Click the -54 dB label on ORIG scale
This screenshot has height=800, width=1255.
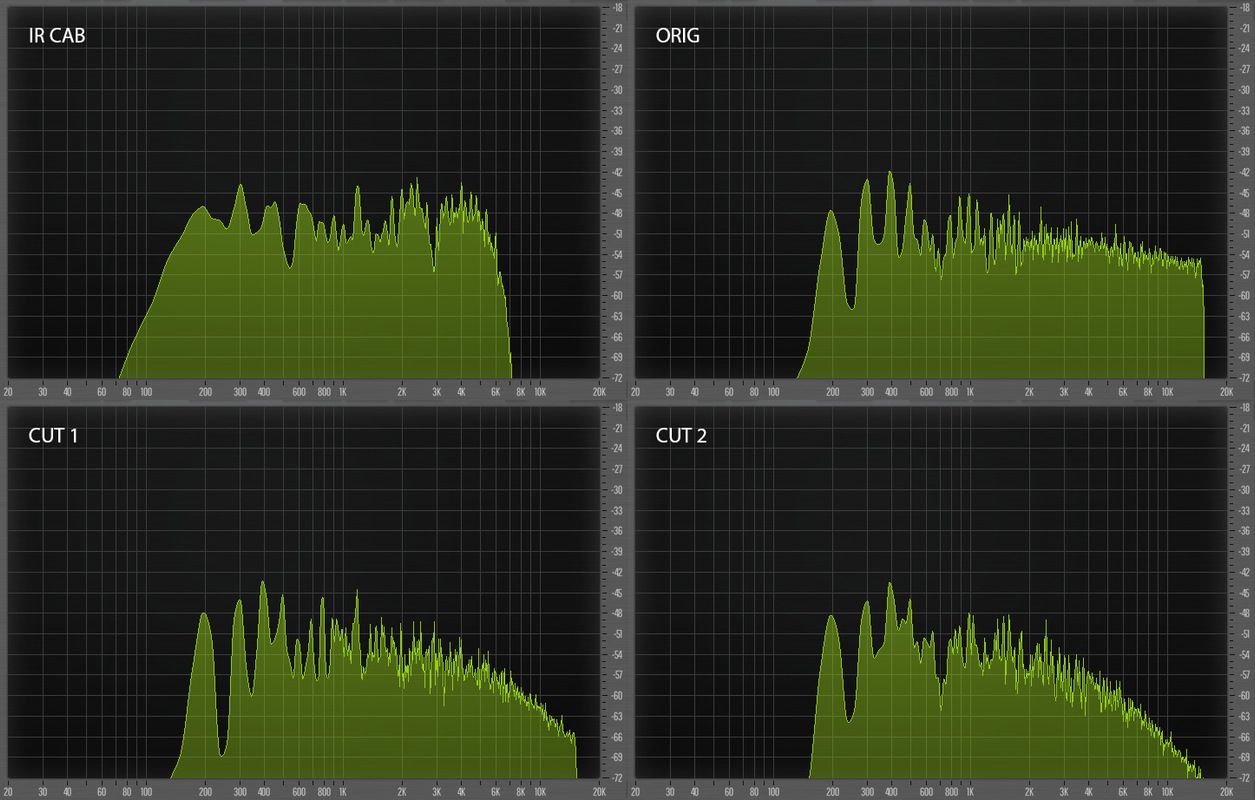(x=1245, y=254)
